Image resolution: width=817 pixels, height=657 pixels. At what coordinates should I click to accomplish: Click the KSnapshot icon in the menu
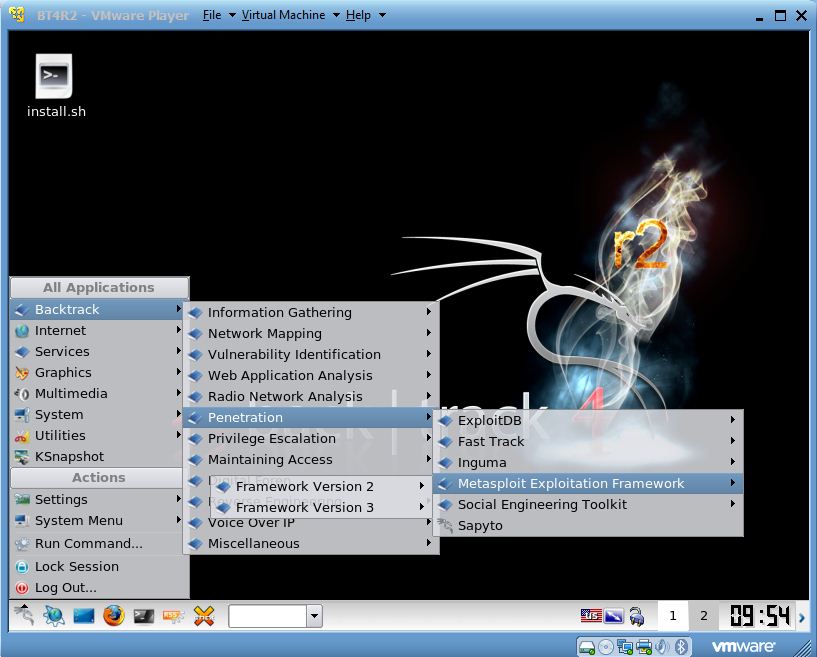point(22,457)
